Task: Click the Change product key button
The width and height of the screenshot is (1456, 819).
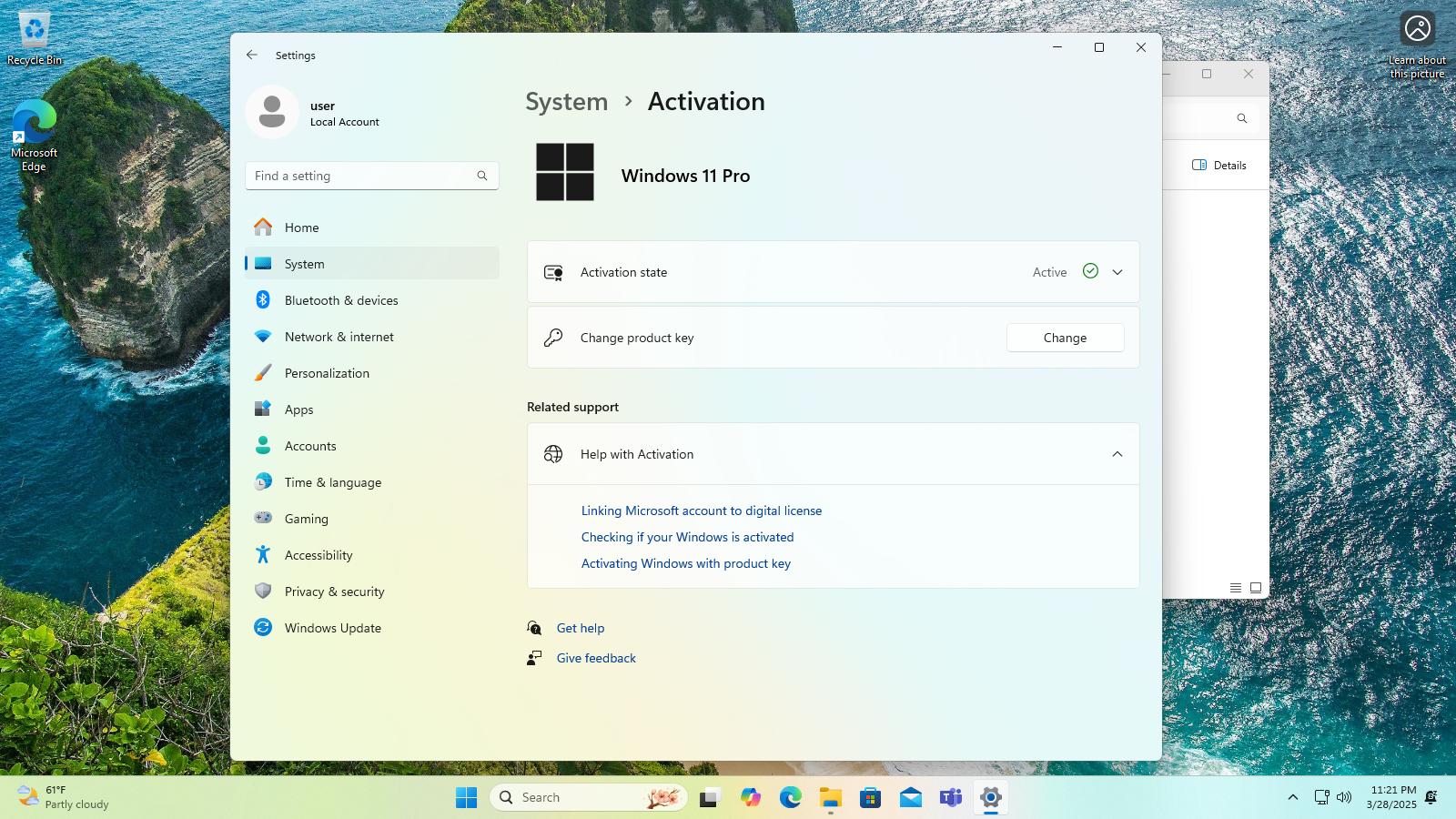Action: click(x=1065, y=338)
